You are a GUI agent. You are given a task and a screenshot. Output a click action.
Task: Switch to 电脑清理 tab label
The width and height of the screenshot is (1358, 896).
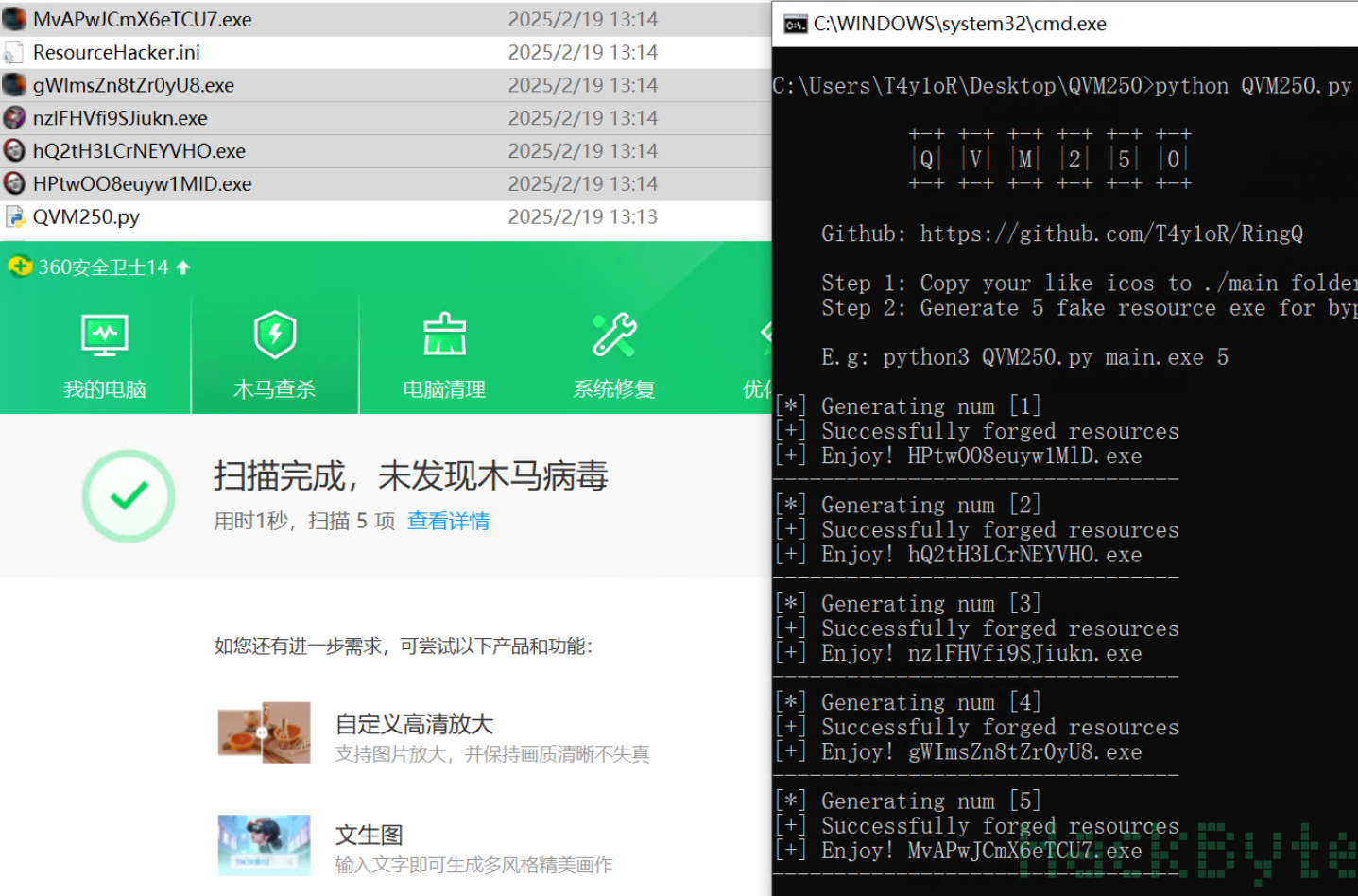tap(444, 389)
